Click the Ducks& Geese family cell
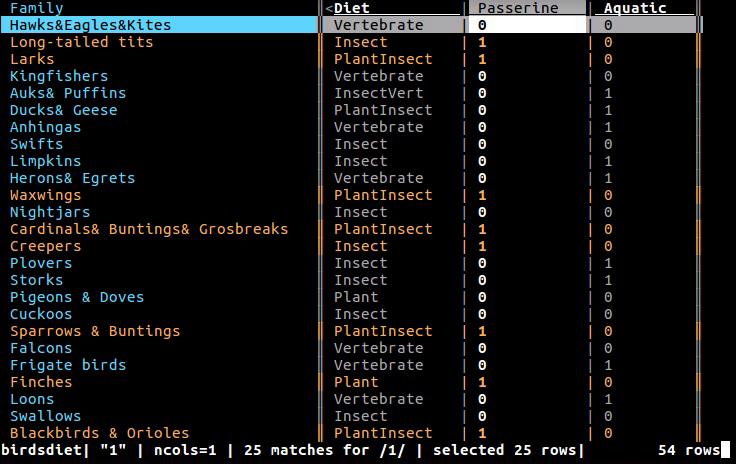The height and width of the screenshot is (464, 736). [63, 110]
